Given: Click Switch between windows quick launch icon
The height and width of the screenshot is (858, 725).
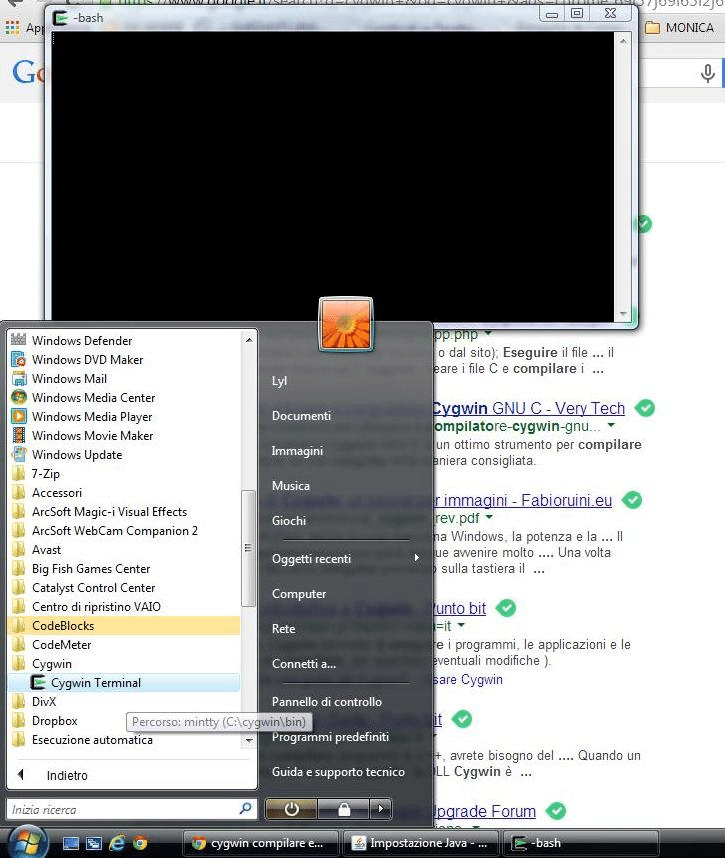Looking at the screenshot, I should pos(94,843).
